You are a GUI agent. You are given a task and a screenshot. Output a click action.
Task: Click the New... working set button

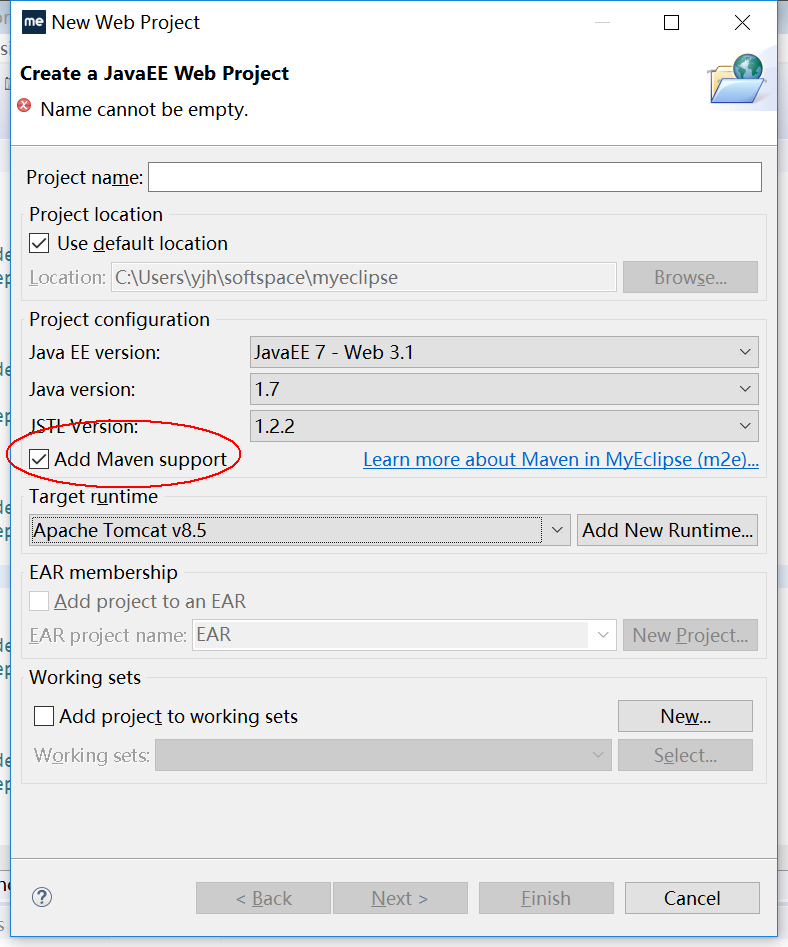685,716
